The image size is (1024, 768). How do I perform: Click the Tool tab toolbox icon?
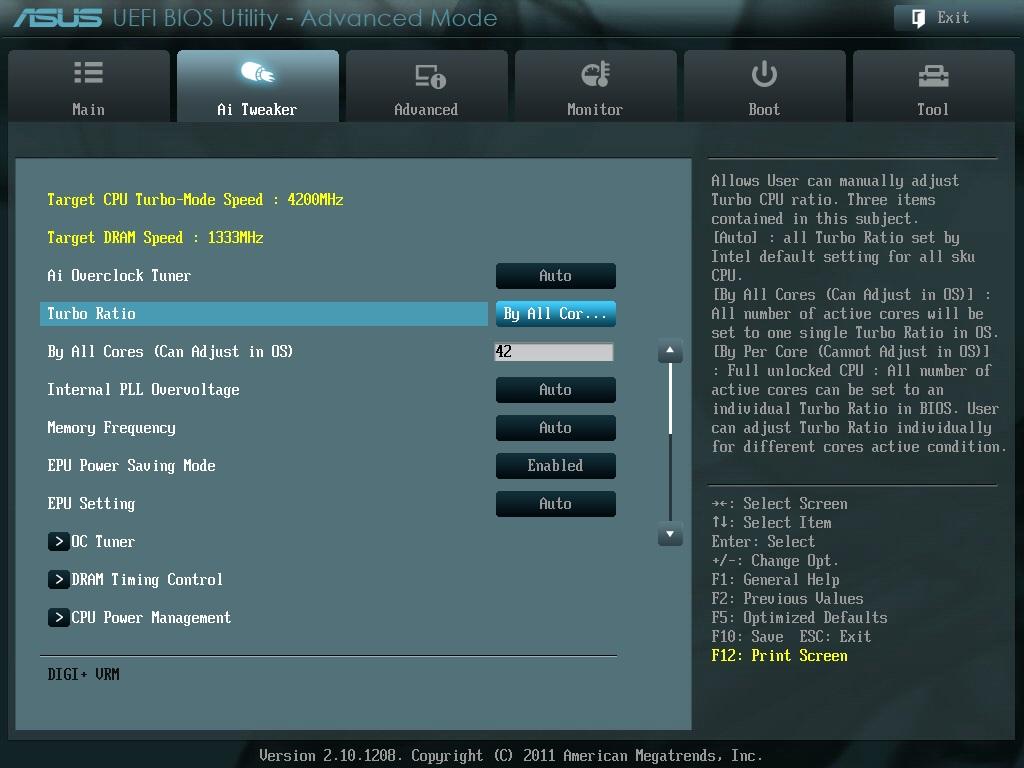pos(933,76)
